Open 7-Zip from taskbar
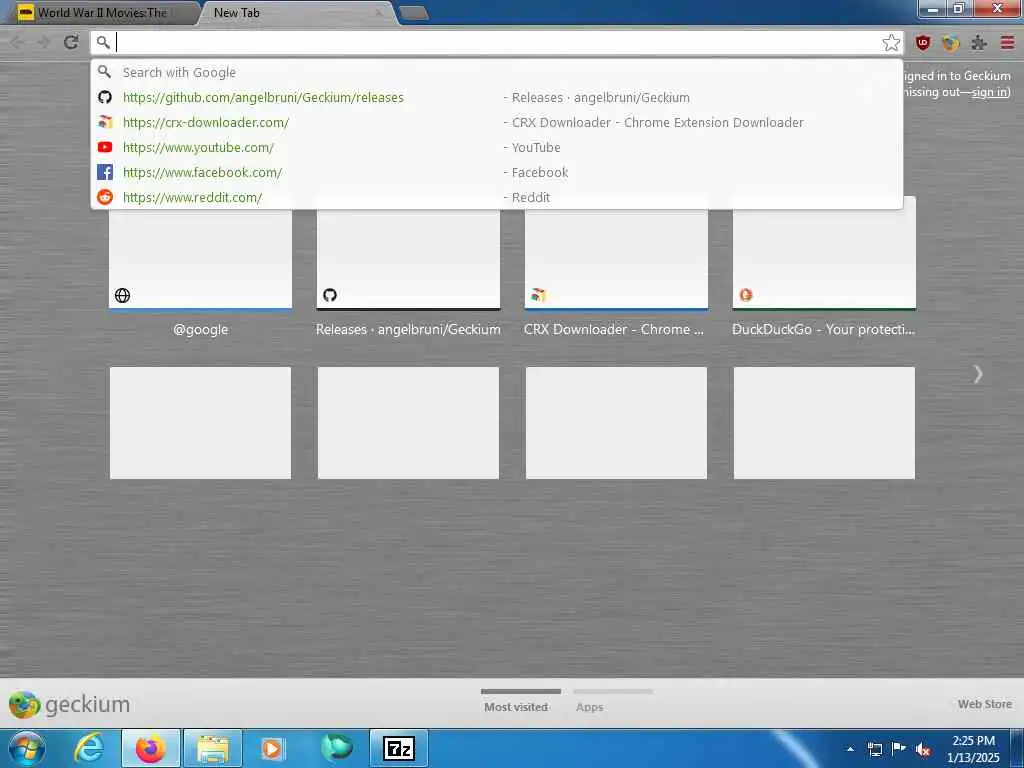Screen dimensions: 1024x768 [x=399, y=748]
